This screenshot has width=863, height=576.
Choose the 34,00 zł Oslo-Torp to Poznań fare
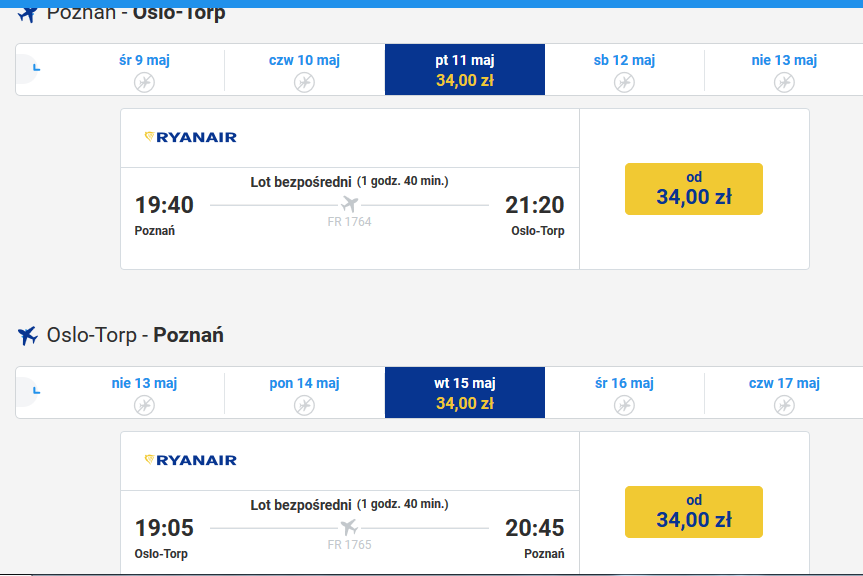point(693,512)
